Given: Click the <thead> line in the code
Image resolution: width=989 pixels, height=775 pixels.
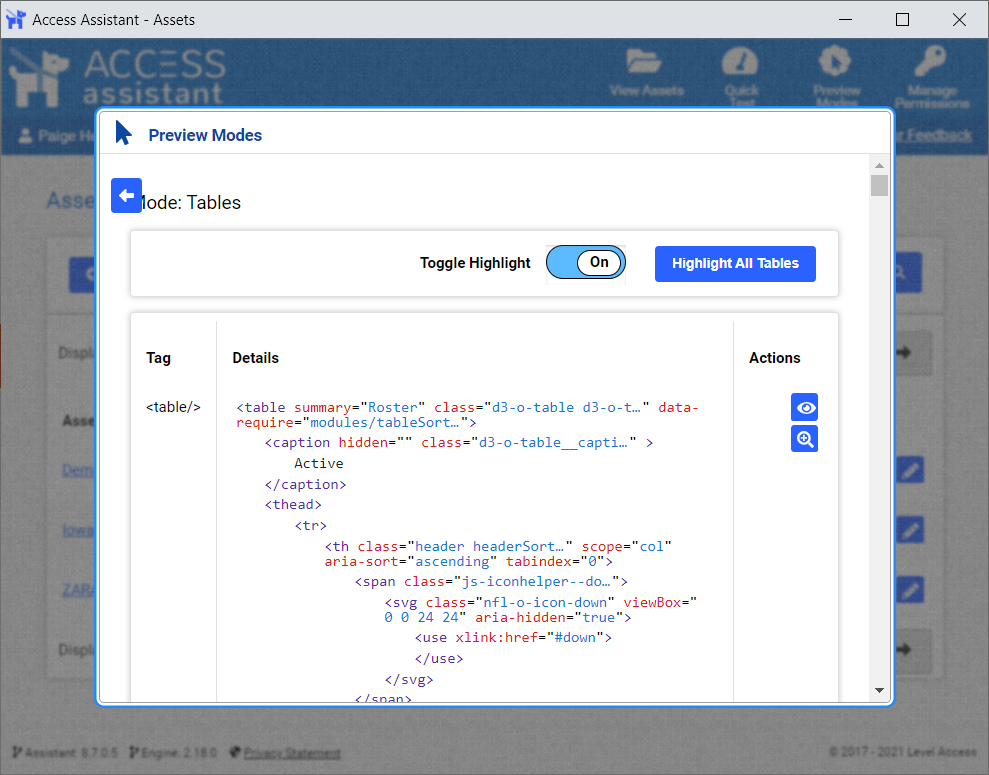Looking at the screenshot, I should click(293, 504).
